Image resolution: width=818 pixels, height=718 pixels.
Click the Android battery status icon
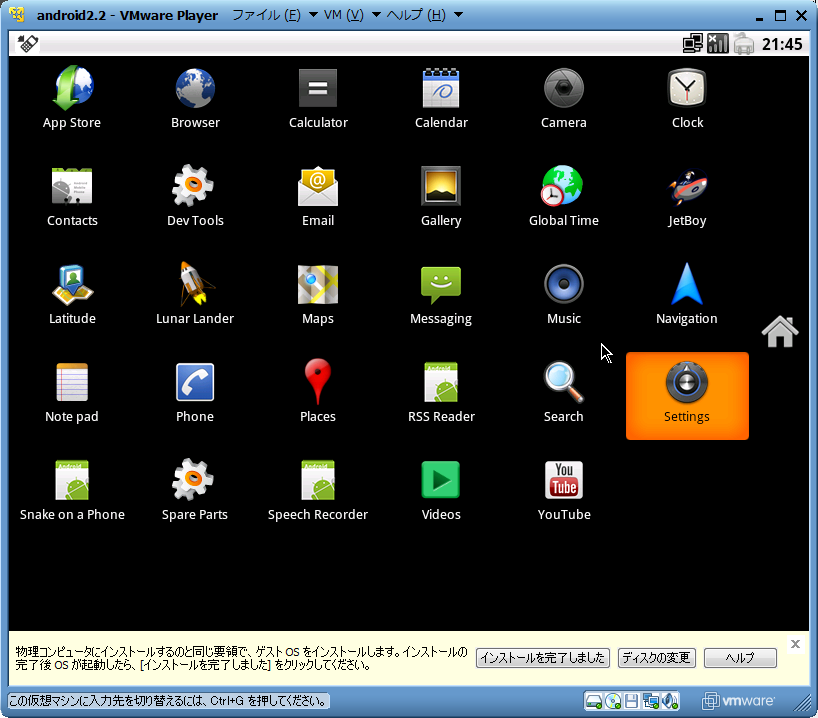tap(744, 44)
